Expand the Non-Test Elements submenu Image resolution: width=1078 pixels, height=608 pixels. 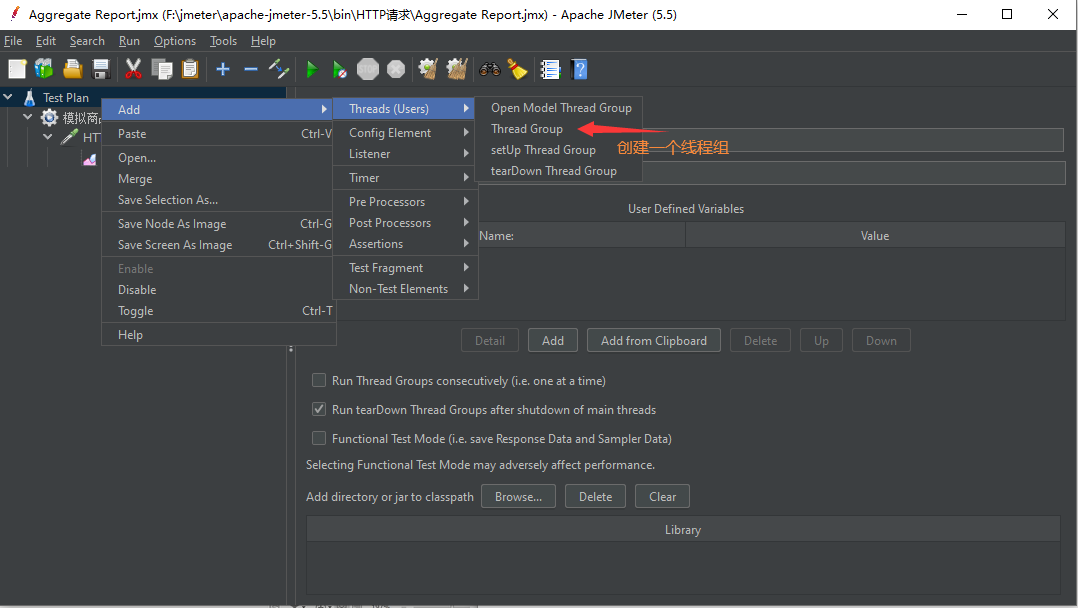click(406, 289)
